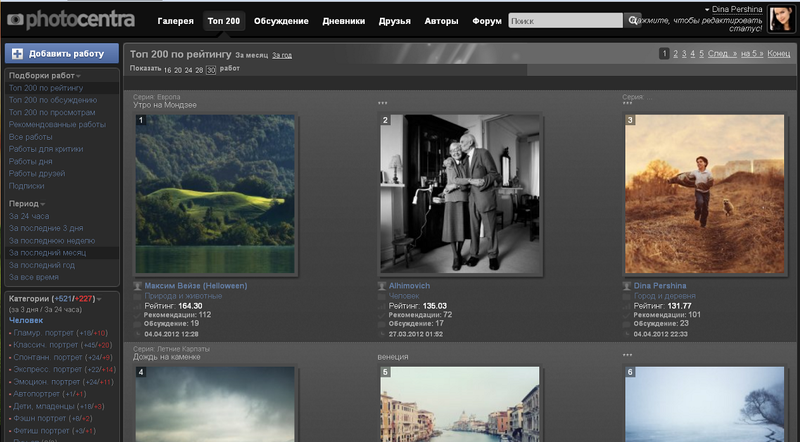The width and height of the screenshot is (800, 442).
Task: Click author icon beside Максим Вейзе
Action: pos(138,286)
